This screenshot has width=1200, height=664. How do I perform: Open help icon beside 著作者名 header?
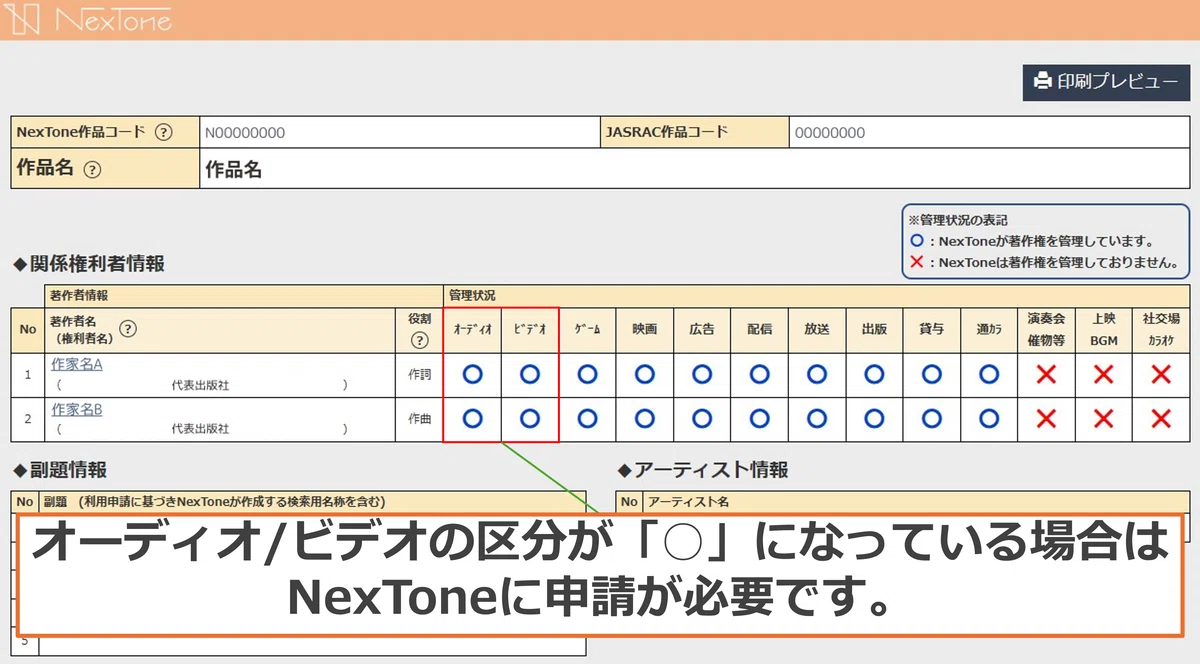tap(128, 329)
